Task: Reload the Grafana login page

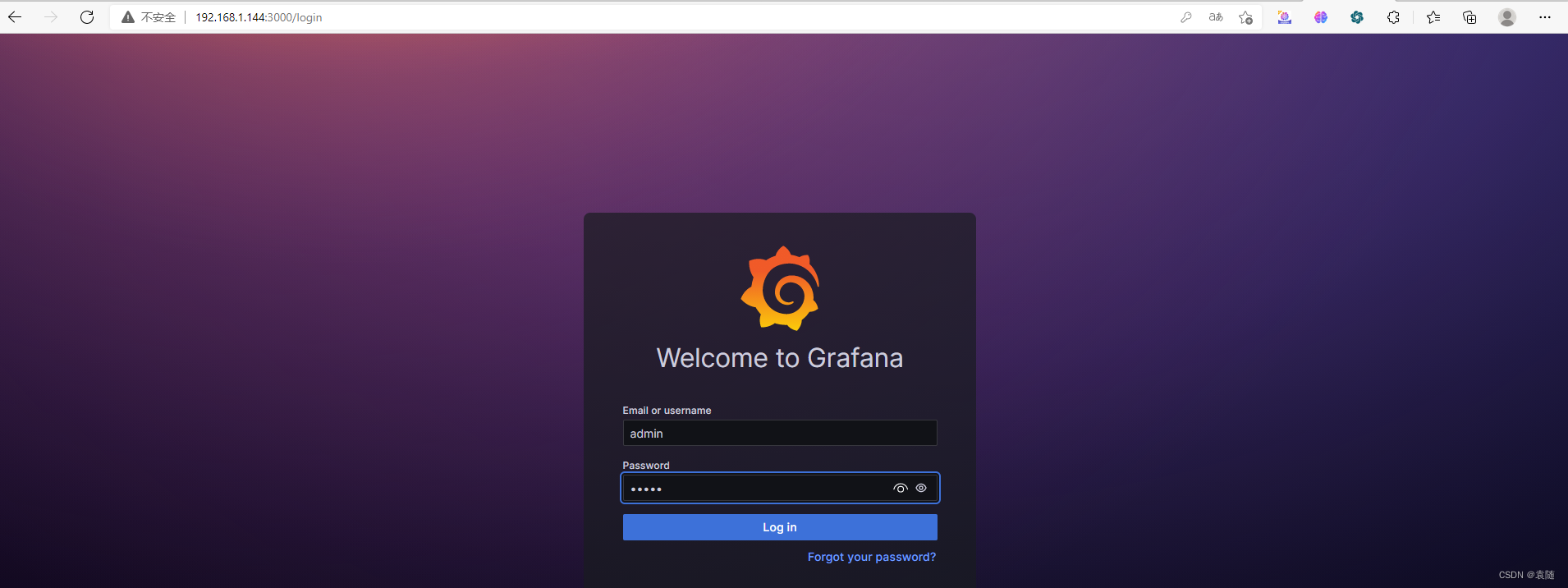Action: tap(87, 16)
